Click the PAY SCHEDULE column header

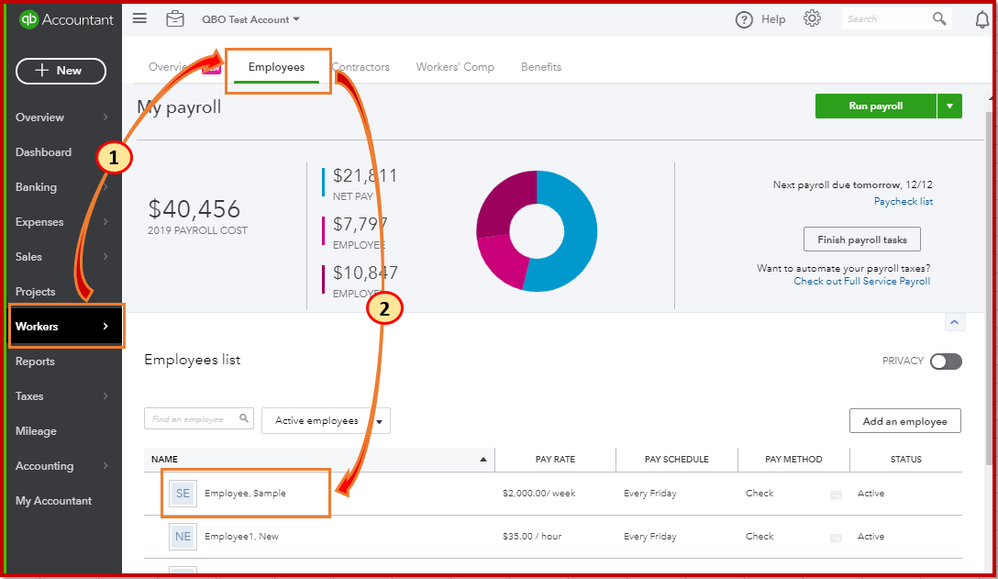(x=677, y=459)
